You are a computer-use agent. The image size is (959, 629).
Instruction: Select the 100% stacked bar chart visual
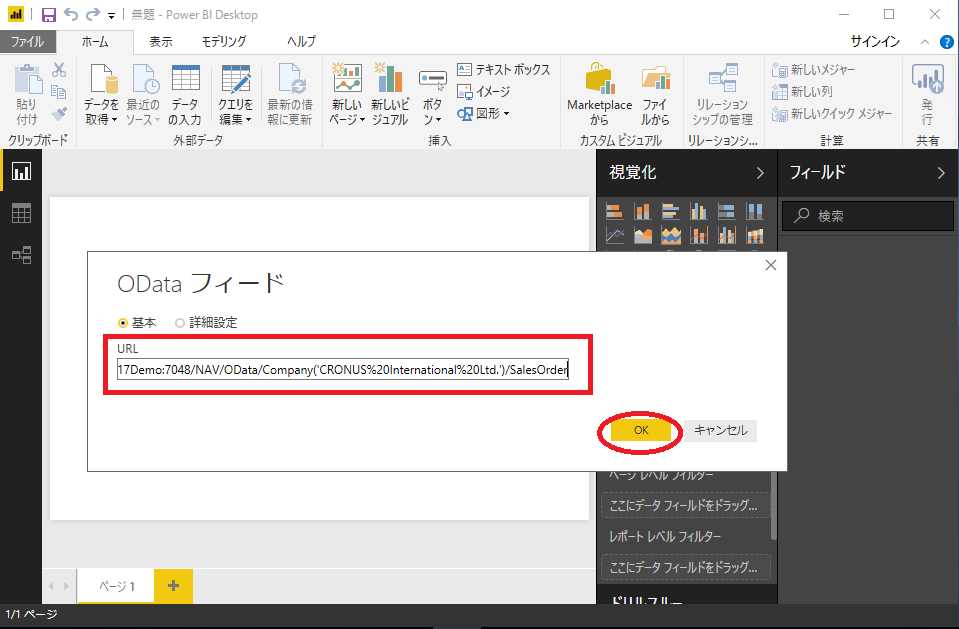click(727, 212)
